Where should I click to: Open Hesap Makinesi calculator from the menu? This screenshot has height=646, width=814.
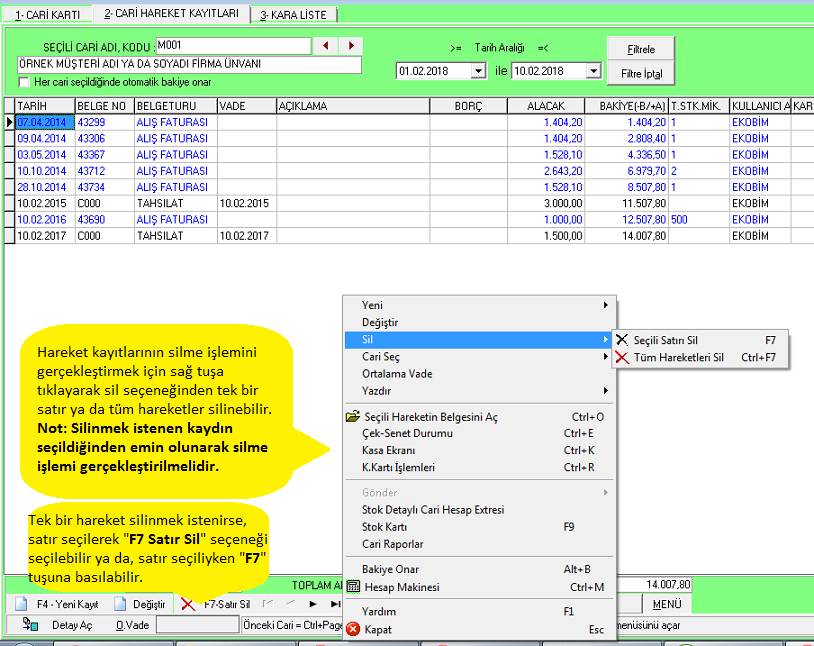point(478,587)
